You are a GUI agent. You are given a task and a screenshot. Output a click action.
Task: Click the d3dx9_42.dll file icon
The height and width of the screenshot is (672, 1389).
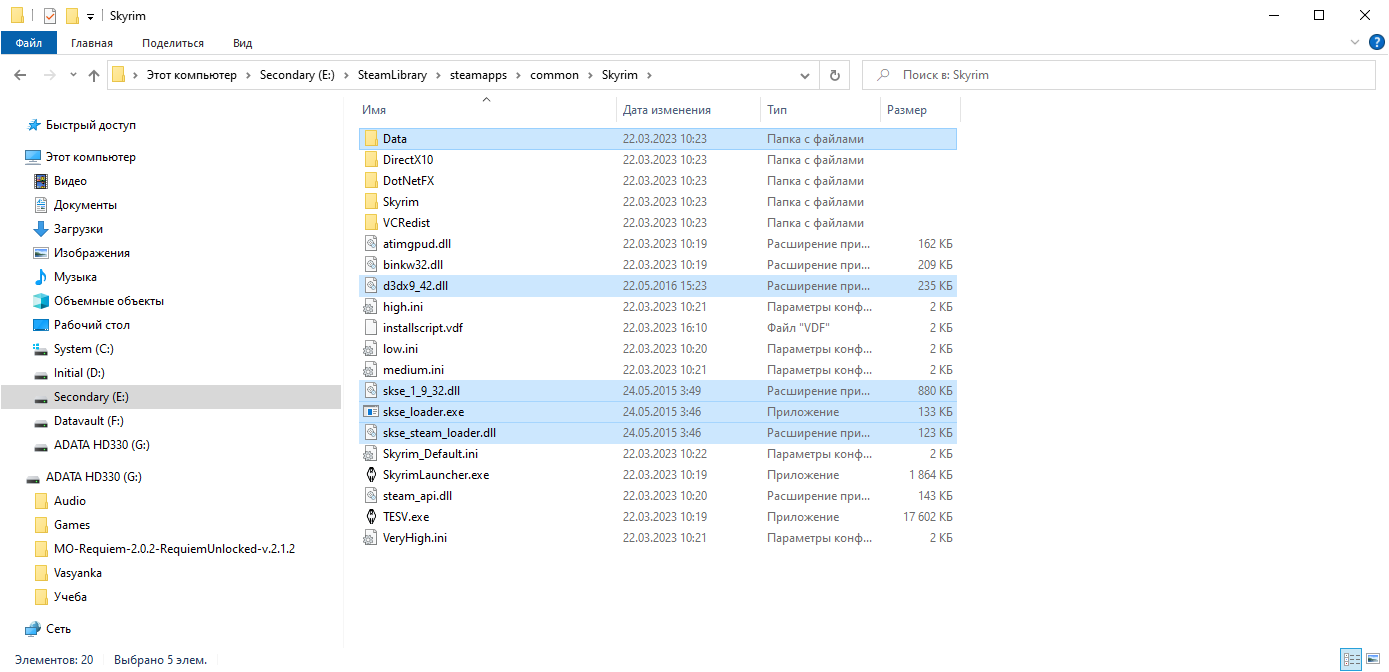click(x=370, y=286)
